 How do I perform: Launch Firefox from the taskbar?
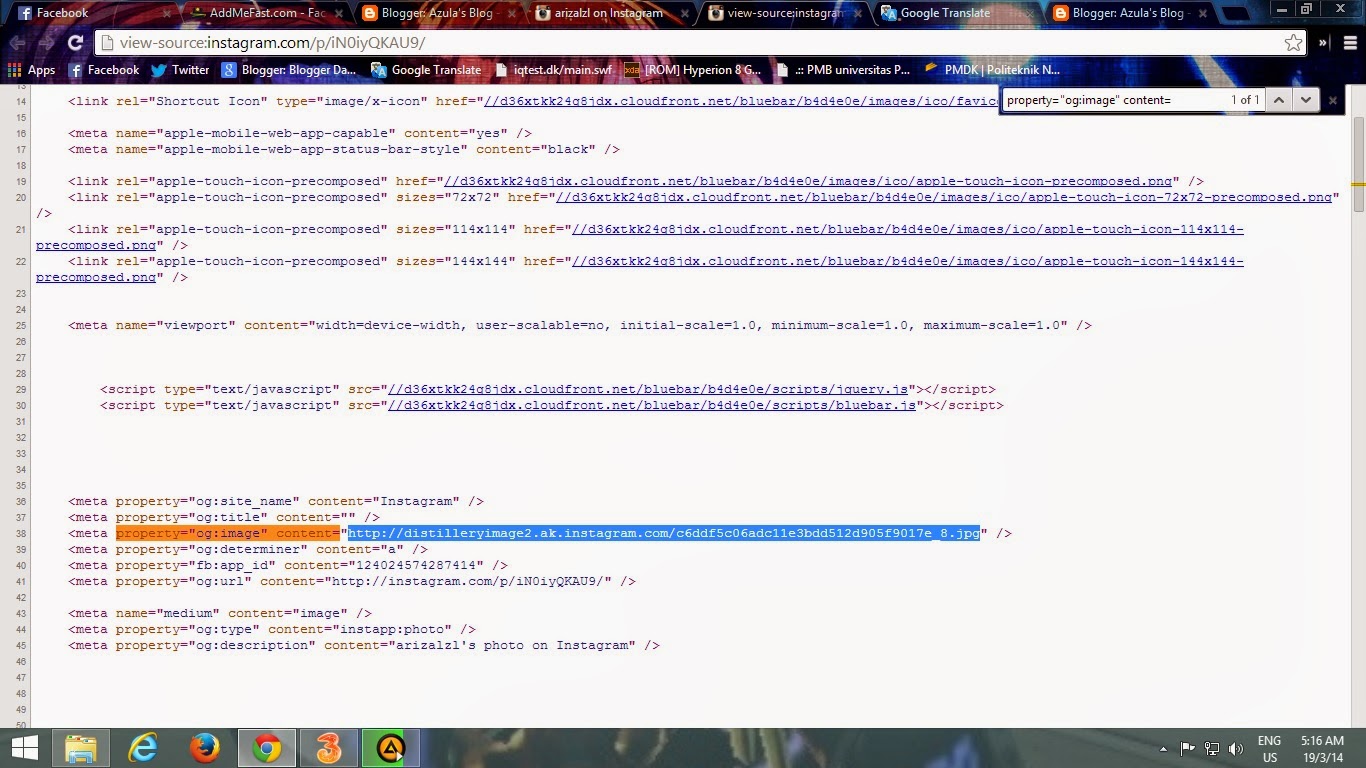click(x=205, y=748)
